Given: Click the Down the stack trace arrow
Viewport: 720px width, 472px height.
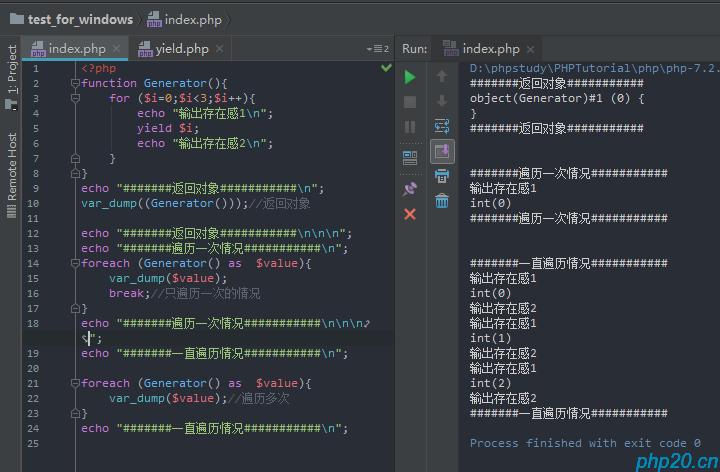Looking at the screenshot, I should [x=442, y=101].
